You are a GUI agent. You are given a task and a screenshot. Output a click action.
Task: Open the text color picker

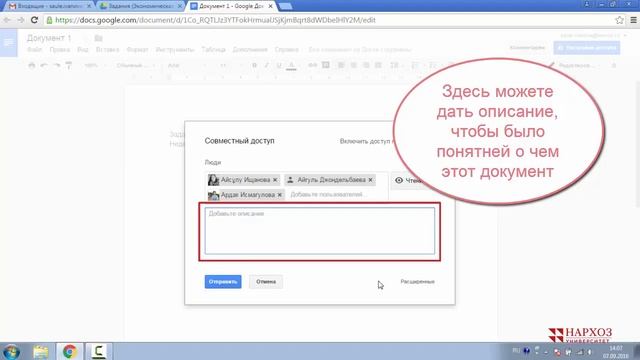pyautogui.click(x=291, y=65)
